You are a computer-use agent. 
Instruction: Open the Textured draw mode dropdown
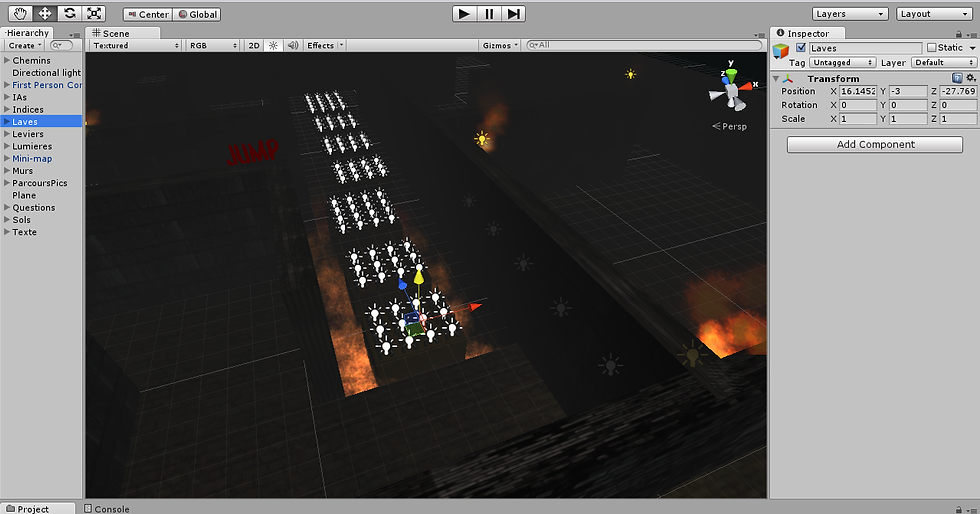tap(136, 46)
